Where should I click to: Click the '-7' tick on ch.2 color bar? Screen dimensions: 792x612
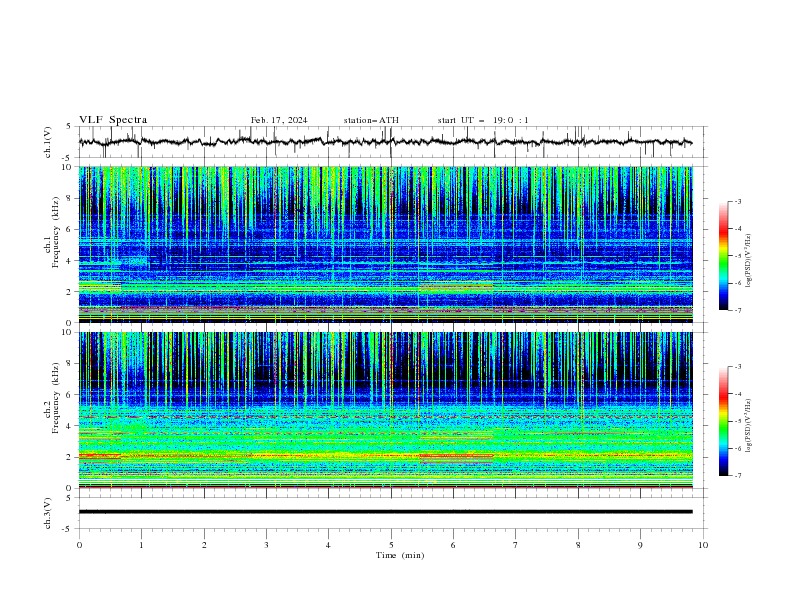tap(738, 476)
